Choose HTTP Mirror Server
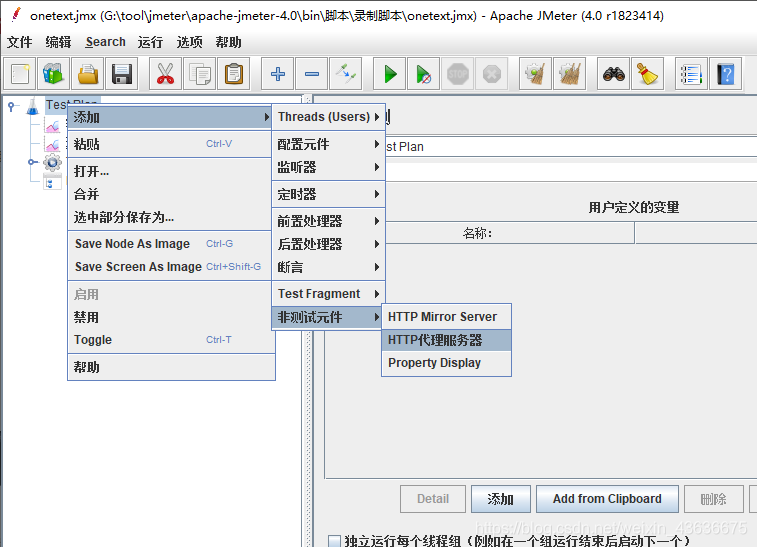The image size is (757, 547). [446, 317]
